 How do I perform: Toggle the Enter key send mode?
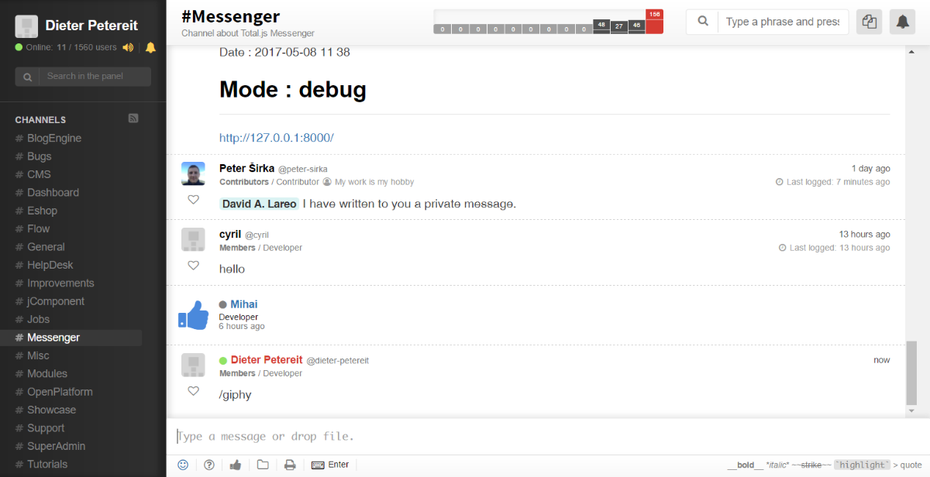click(330, 465)
